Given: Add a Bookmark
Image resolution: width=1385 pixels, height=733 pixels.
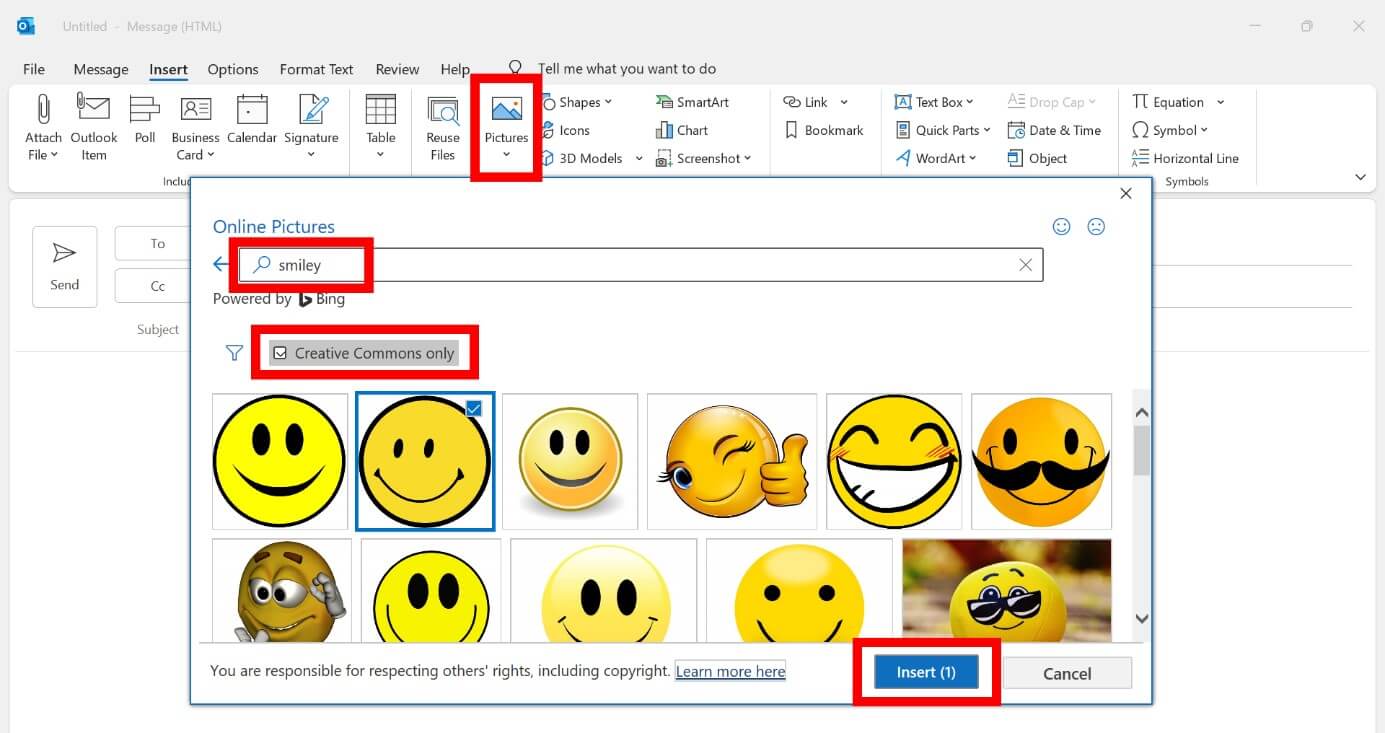Looking at the screenshot, I should (823, 129).
